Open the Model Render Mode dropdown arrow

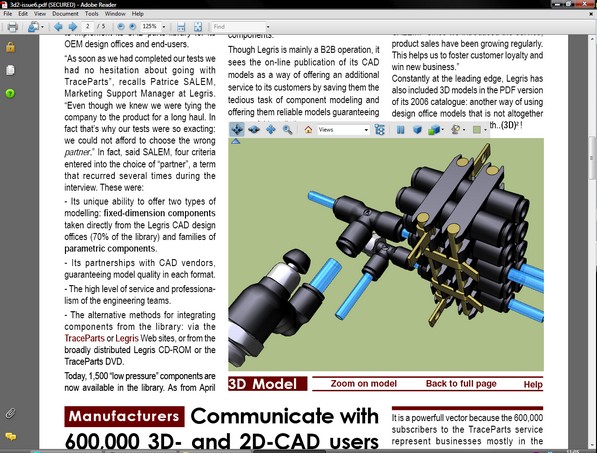(x=443, y=130)
